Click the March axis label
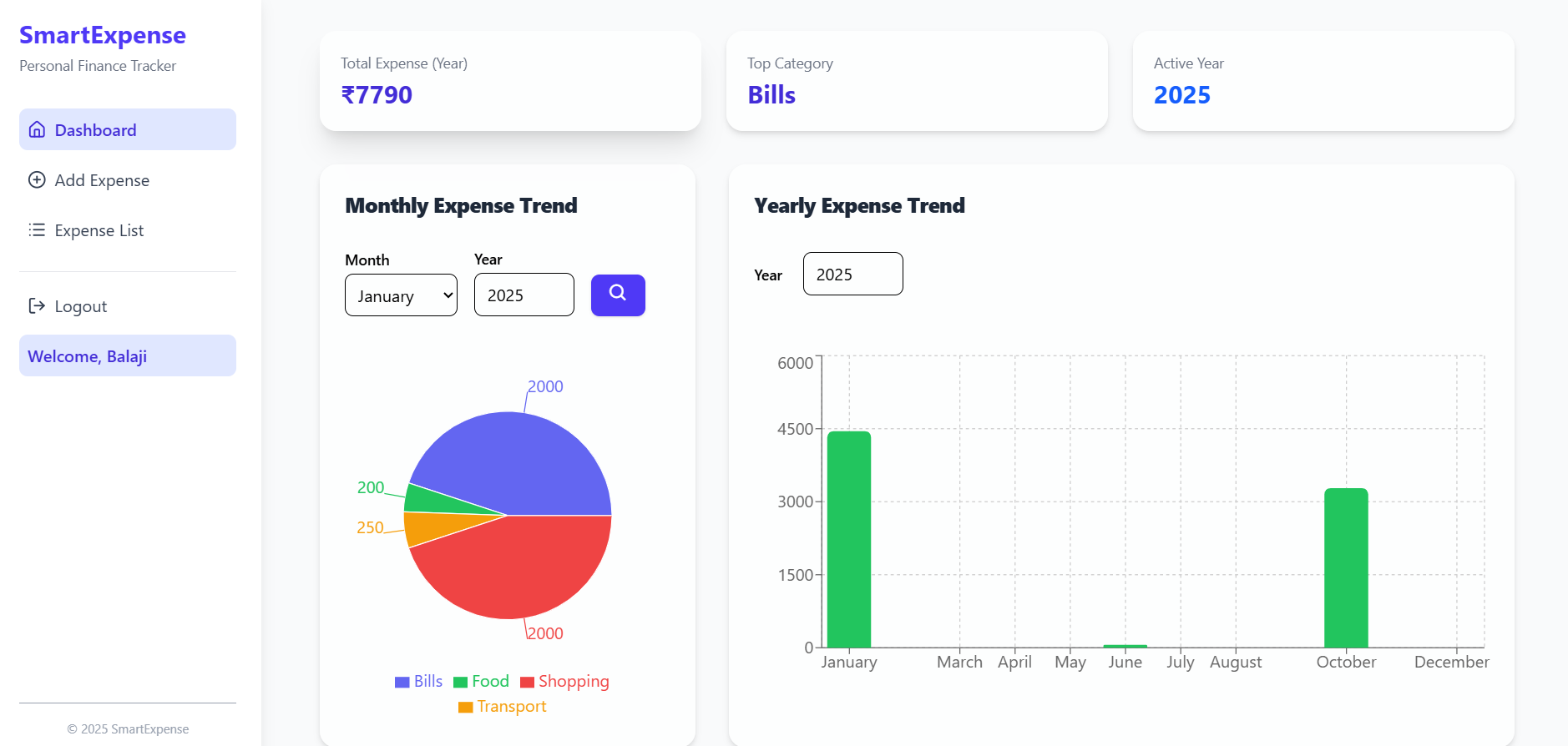 point(959,662)
